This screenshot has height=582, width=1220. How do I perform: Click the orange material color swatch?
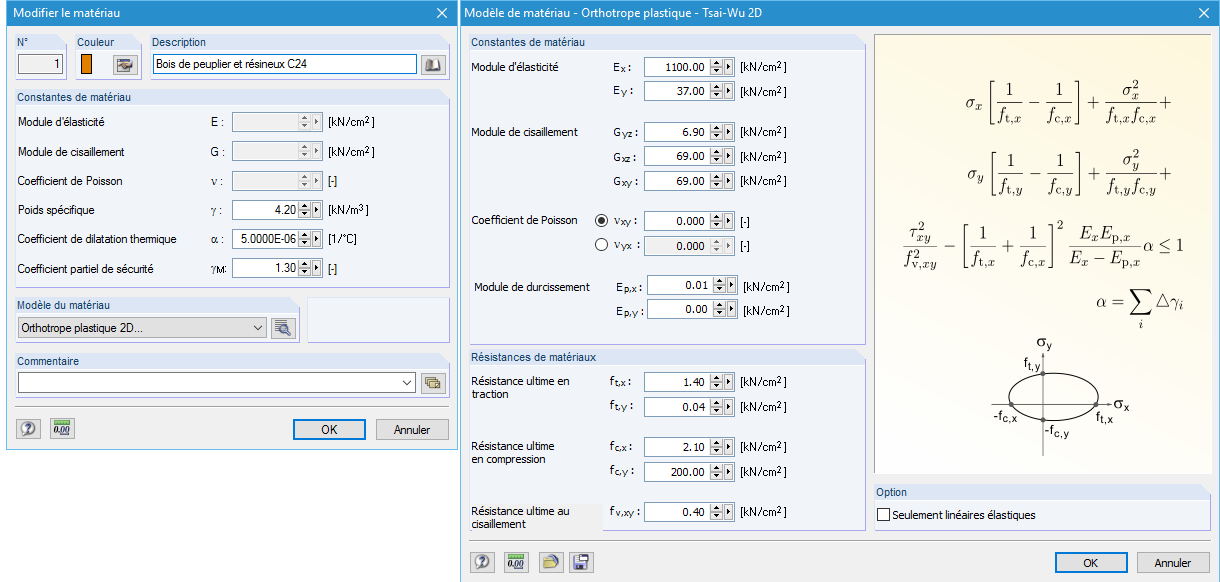coord(86,64)
